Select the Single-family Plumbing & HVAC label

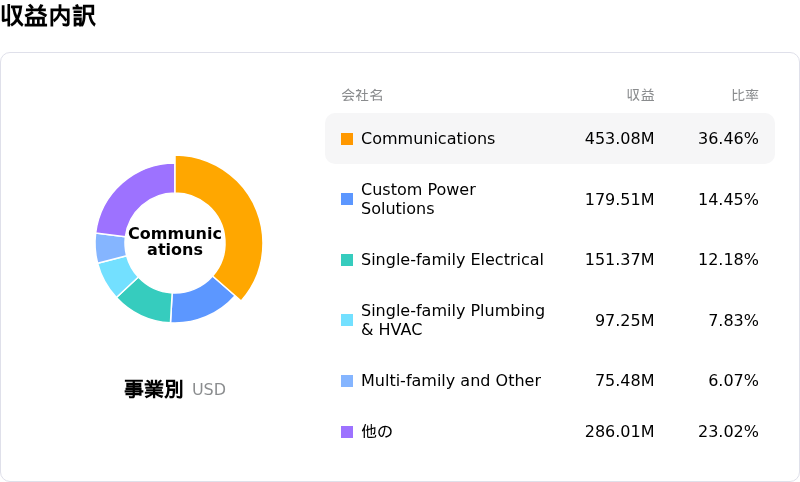coord(453,320)
